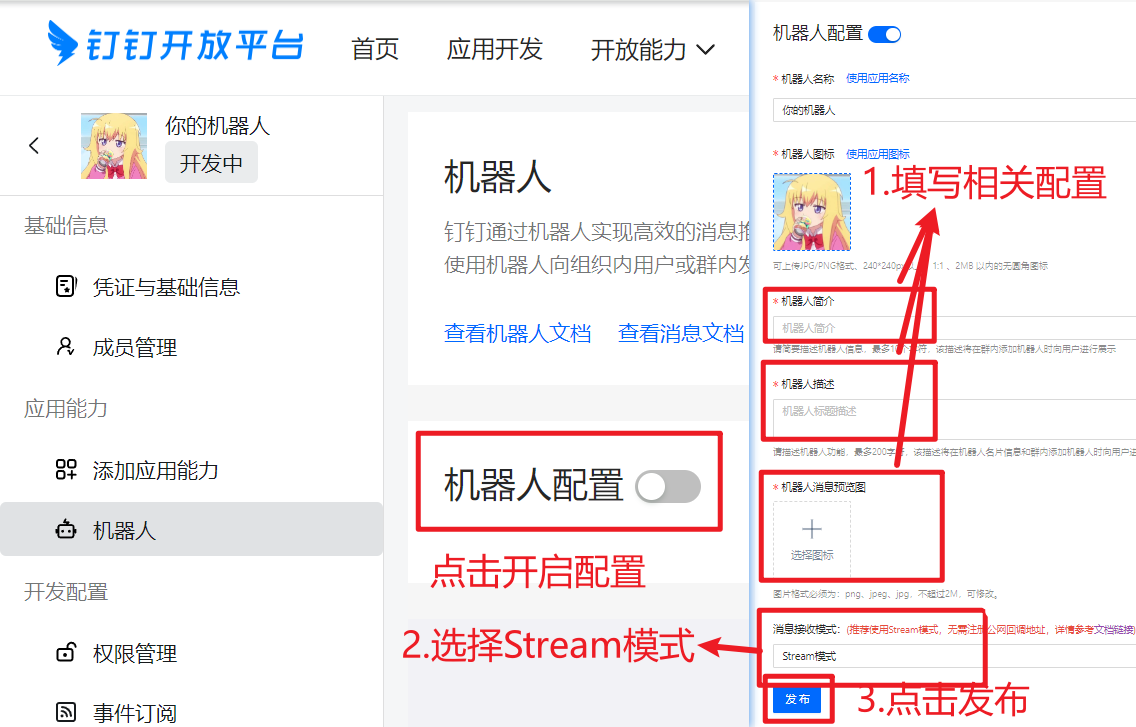The width and height of the screenshot is (1136, 727).
Task: Click the 开发中 status badge
Action: tap(211, 163)
